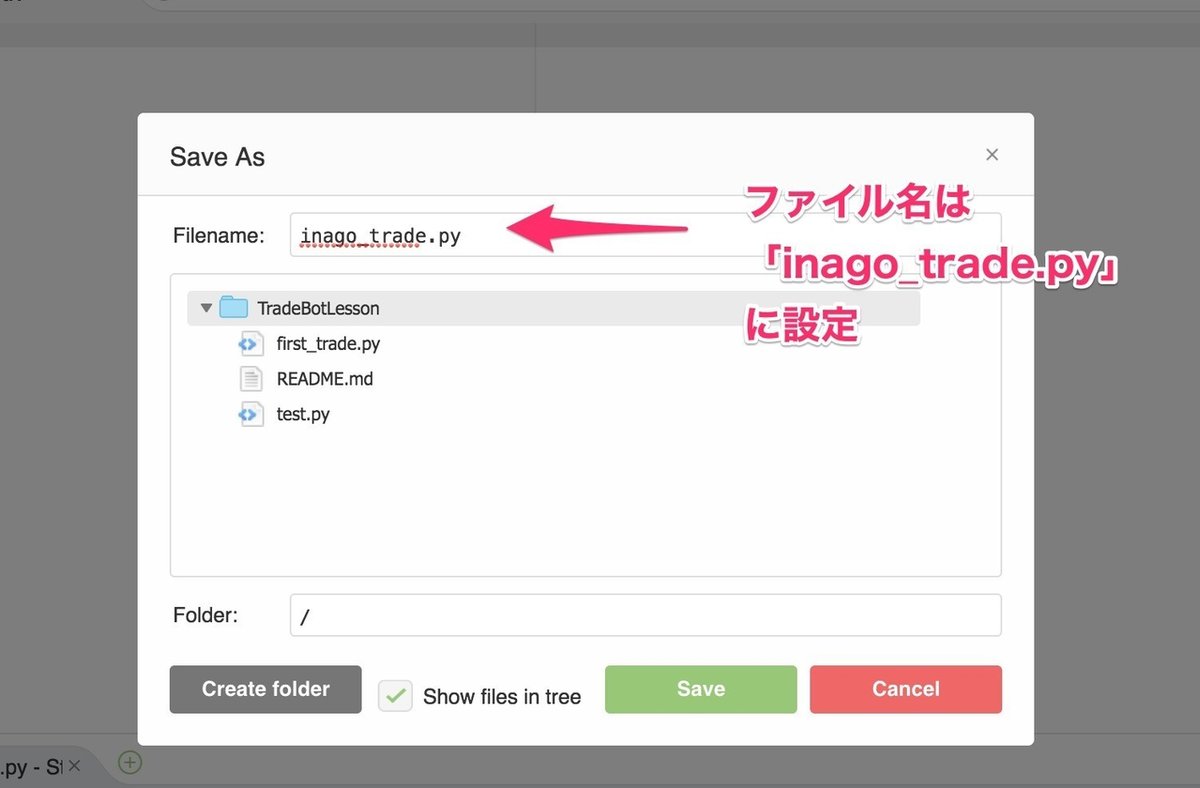The height and width of the screenshot is (788, 1200).
Task: Click the document icon next to README.md
Action: (x=251, y=378)
